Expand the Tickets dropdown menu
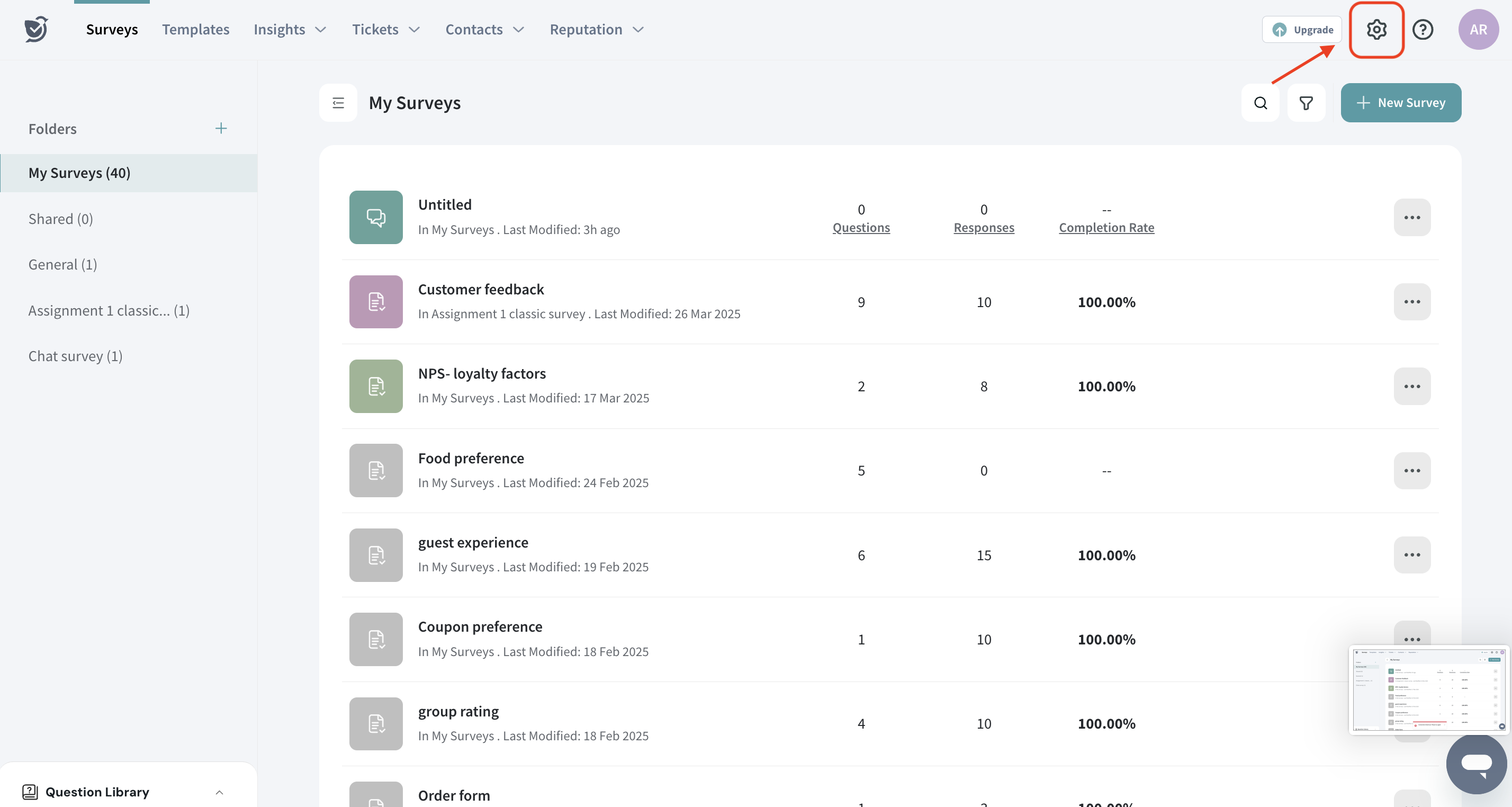 click(385, 29)
